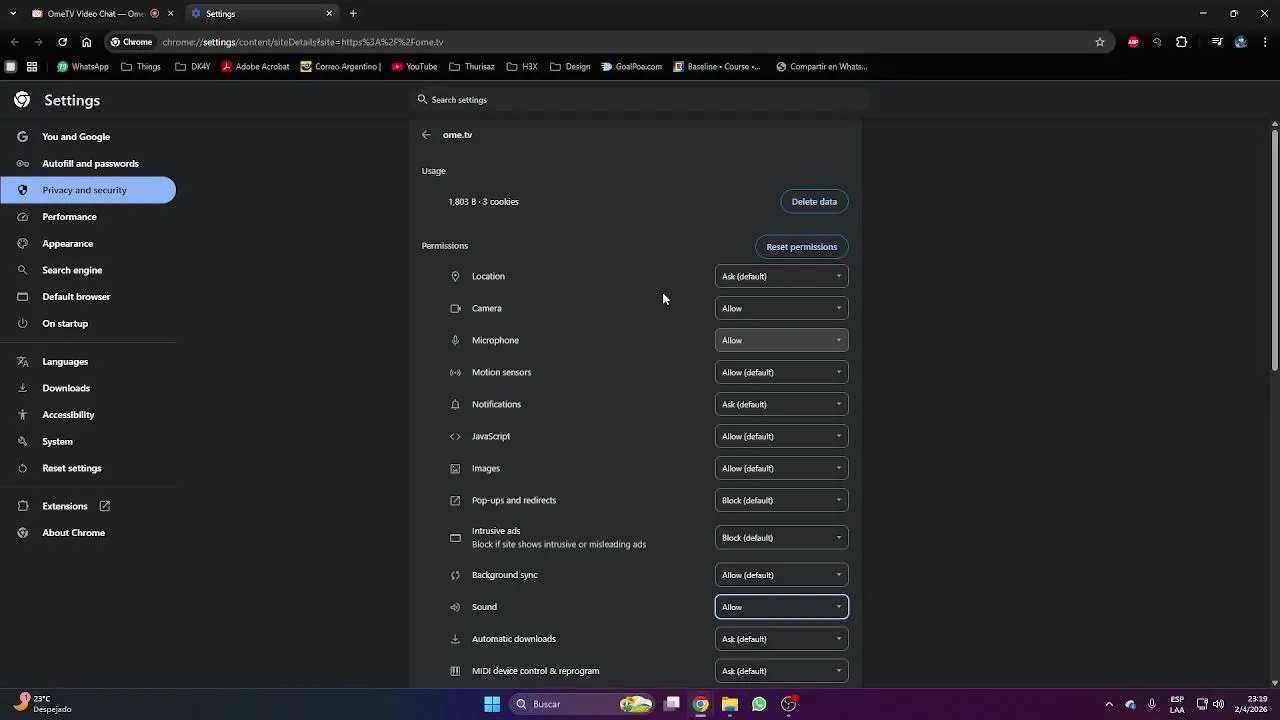
Task: Open a new tab with the plus icon
Action: tap(353, 14)
